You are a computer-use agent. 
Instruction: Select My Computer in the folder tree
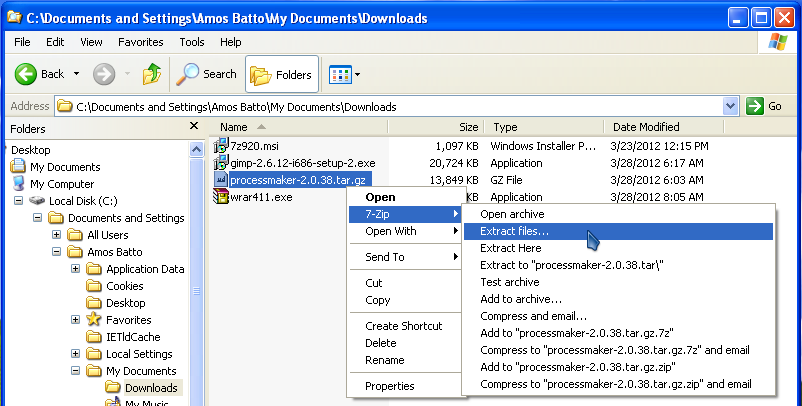pos(62,184)
